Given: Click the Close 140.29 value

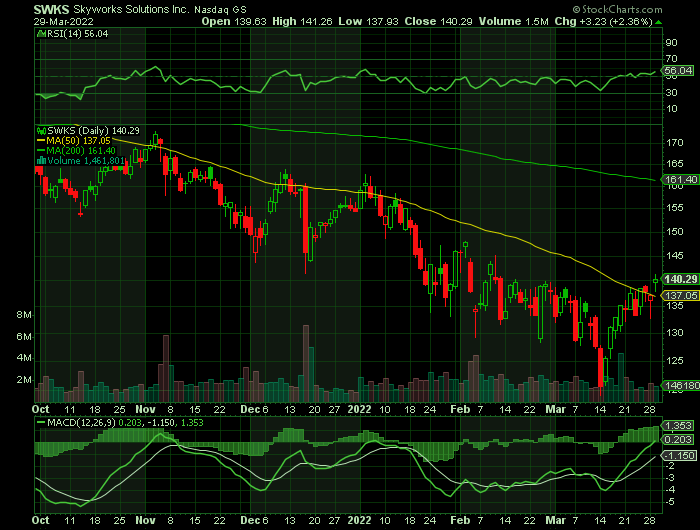Looking at the screenshot, I should [x=438, y=21].
